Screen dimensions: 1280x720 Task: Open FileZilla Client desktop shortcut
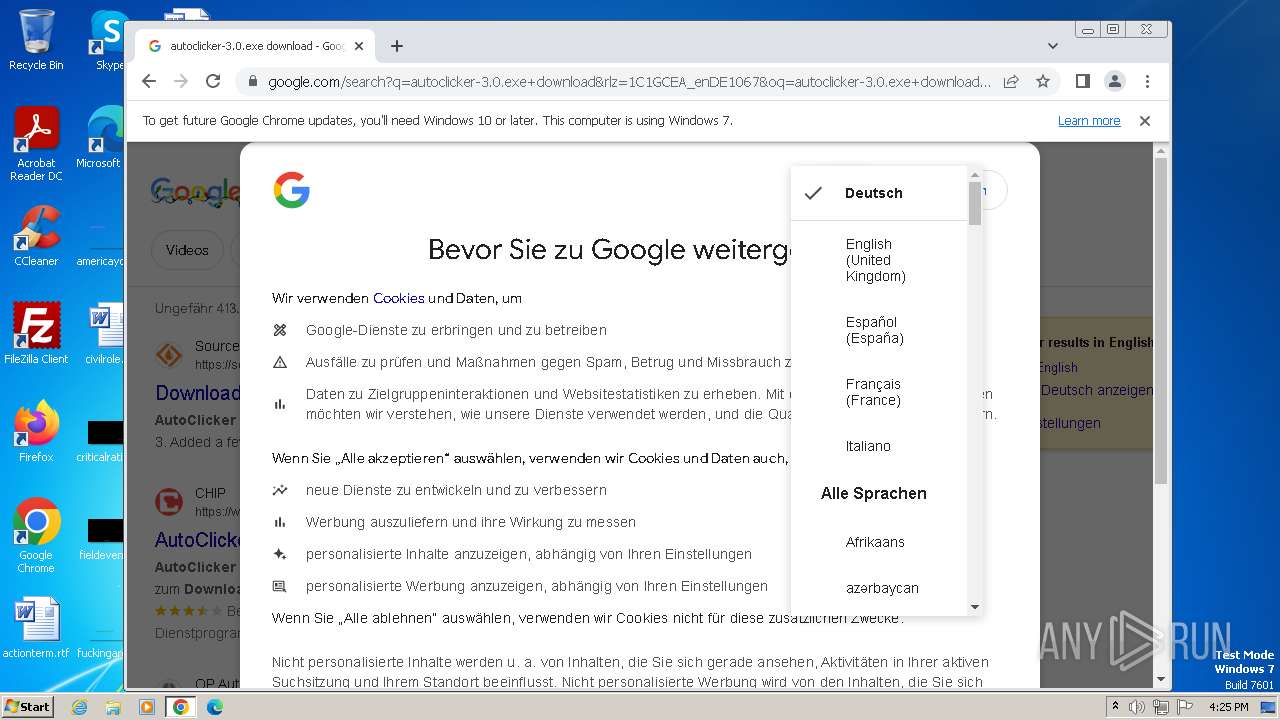pyautogui.click(x=36, y=333)
